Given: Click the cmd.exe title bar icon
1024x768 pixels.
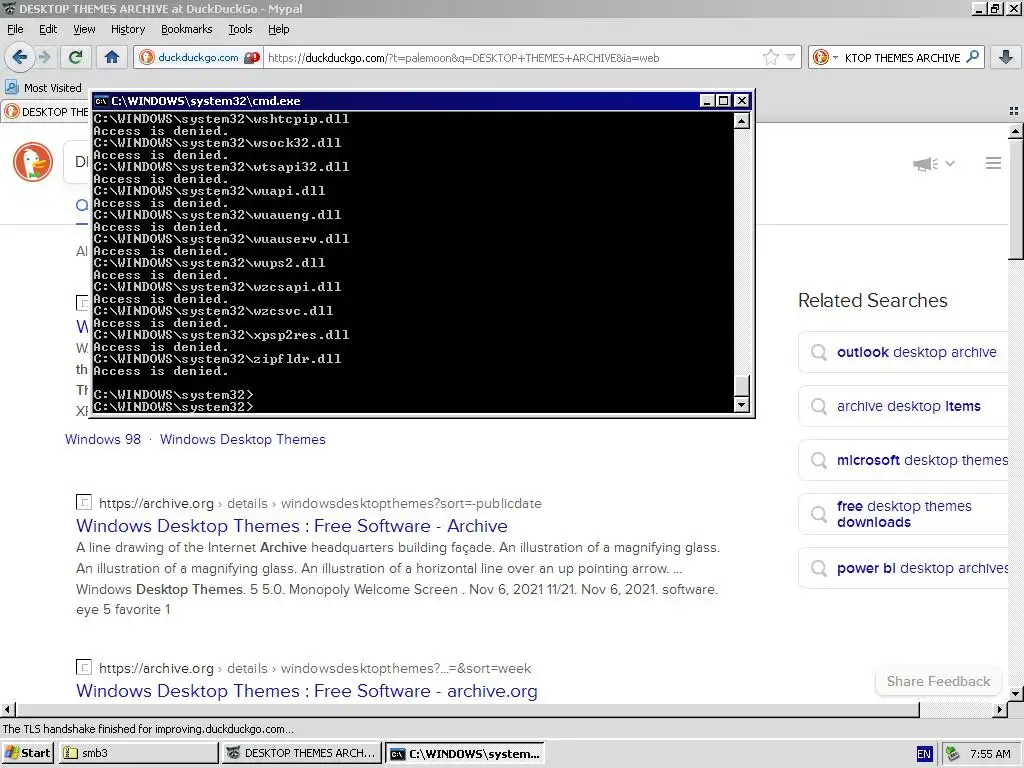Looking at the screenshot, I should click(x=101, y=101).
